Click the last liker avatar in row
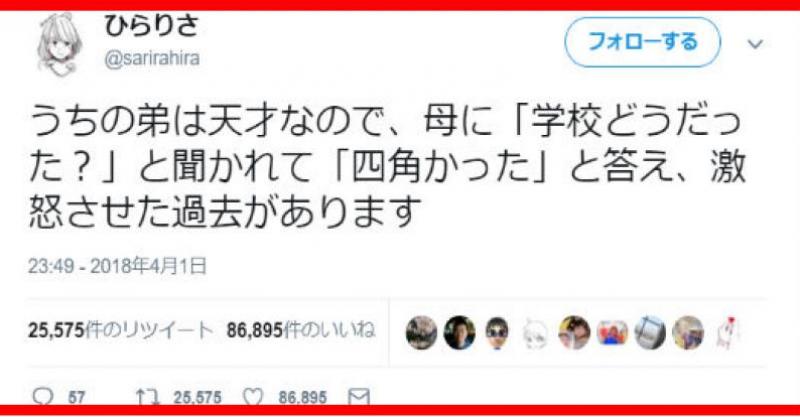The image size is (800, 417). (726, 333)
